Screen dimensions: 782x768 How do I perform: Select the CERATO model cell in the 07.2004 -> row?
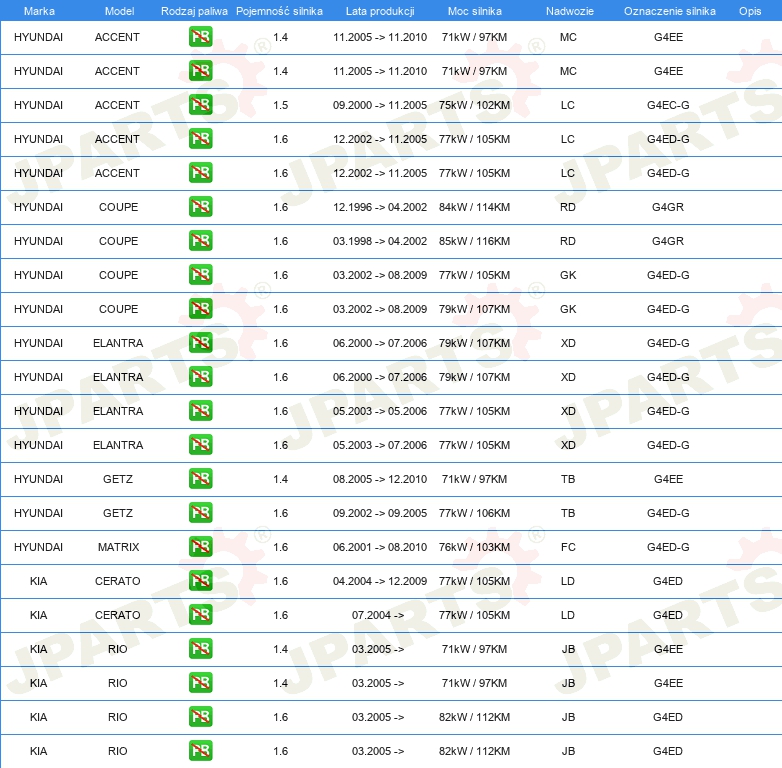click(x=118, y=615)
